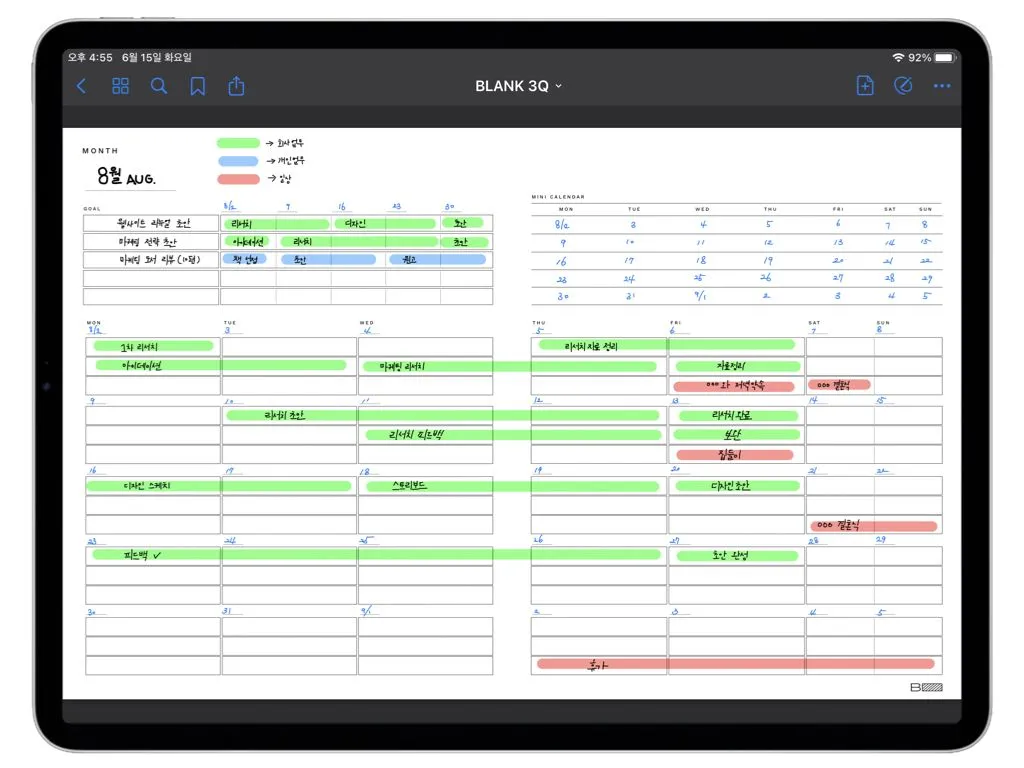Toggle the pen editing mode icon
The height and width of the screenshot is (768, 1024).
903,86
